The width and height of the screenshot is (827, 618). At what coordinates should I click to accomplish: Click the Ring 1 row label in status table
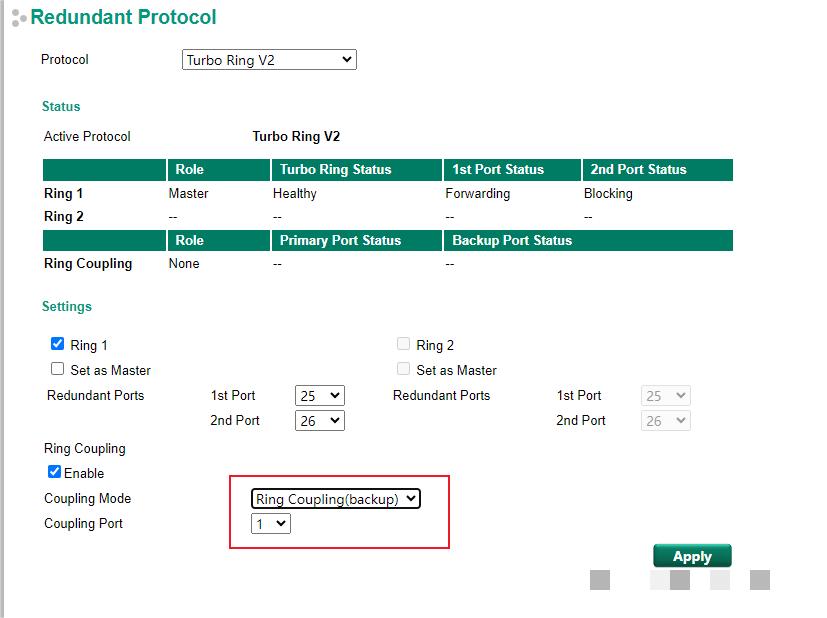click(x=63, y=194)
